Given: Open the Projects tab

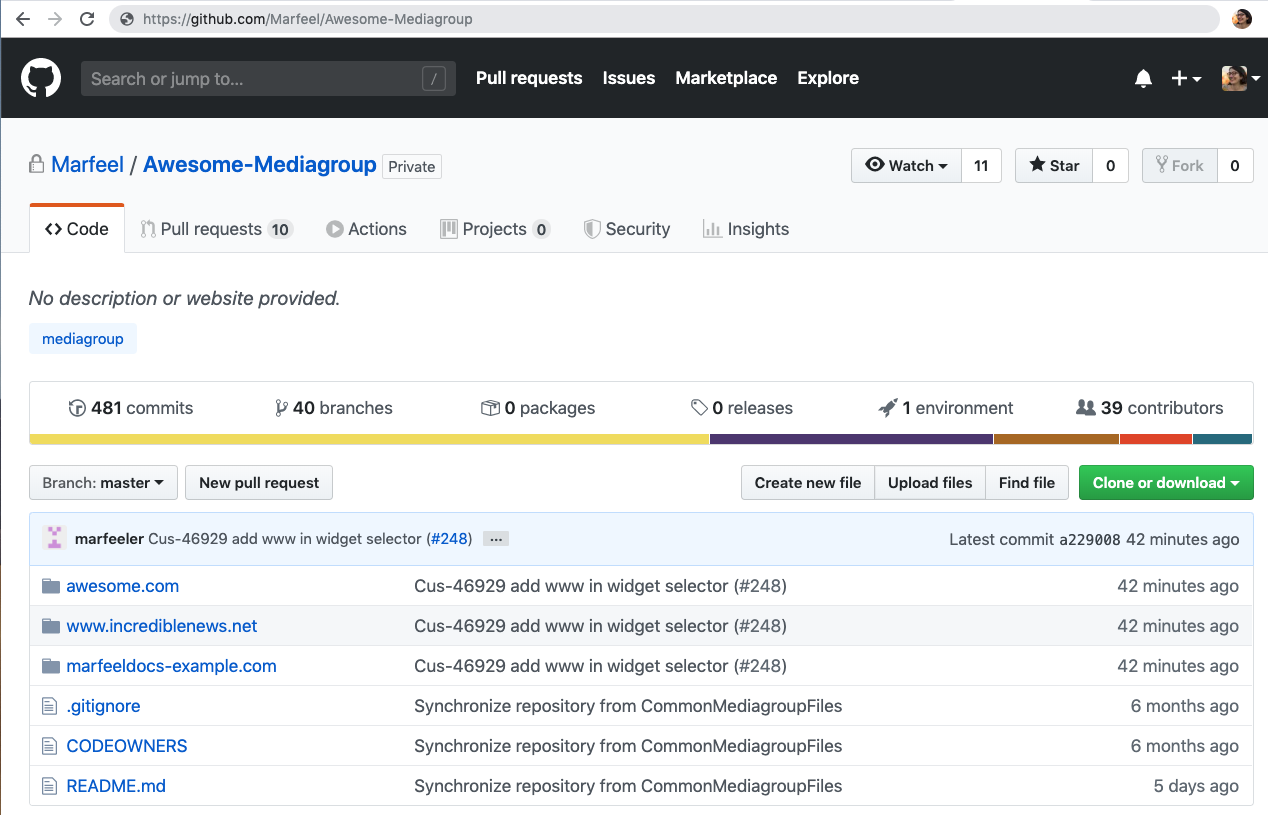Looking at the screenshot, I should click(495, 229).
